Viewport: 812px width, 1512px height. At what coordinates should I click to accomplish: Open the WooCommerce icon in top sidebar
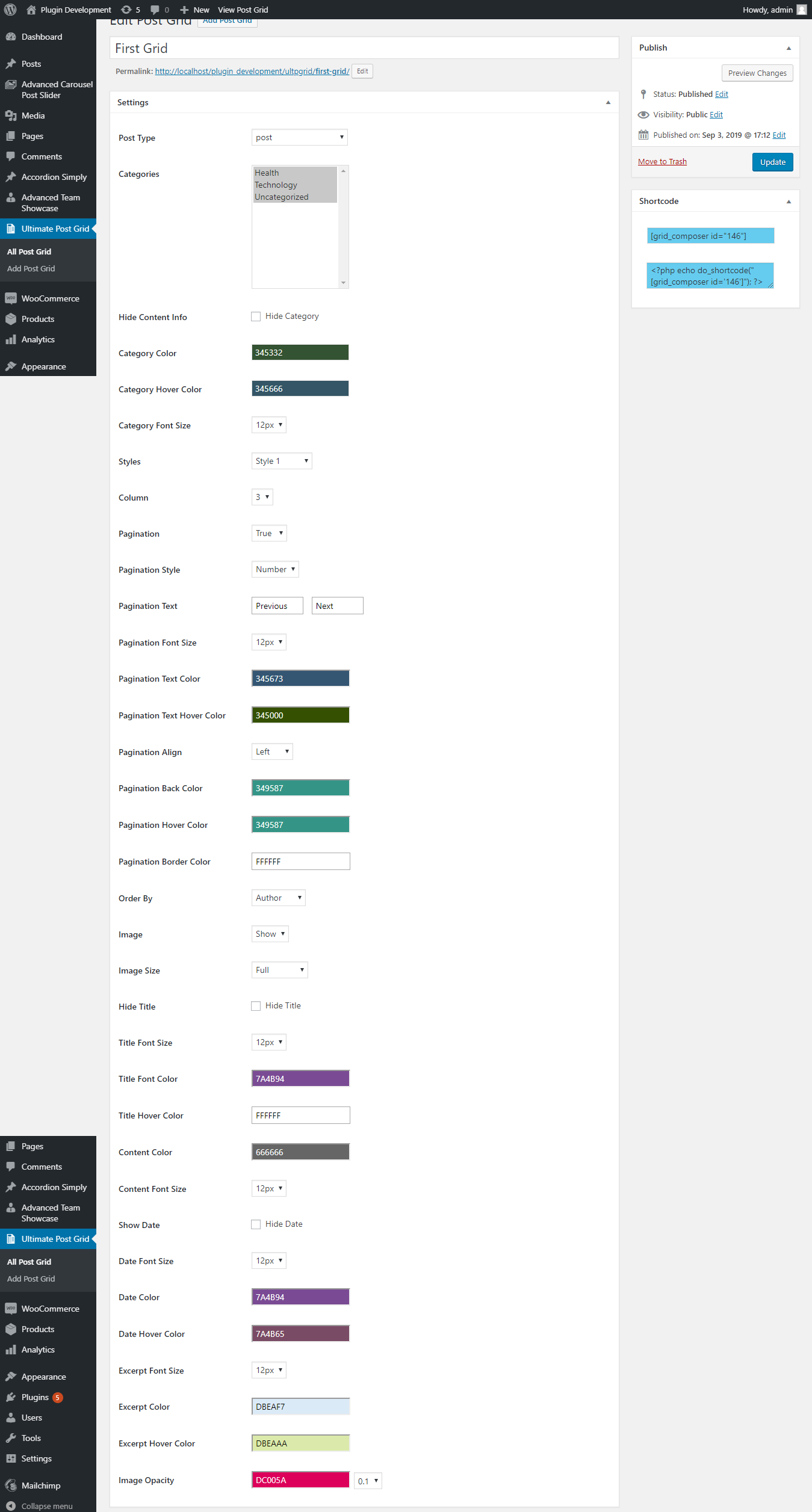[11, 298]
